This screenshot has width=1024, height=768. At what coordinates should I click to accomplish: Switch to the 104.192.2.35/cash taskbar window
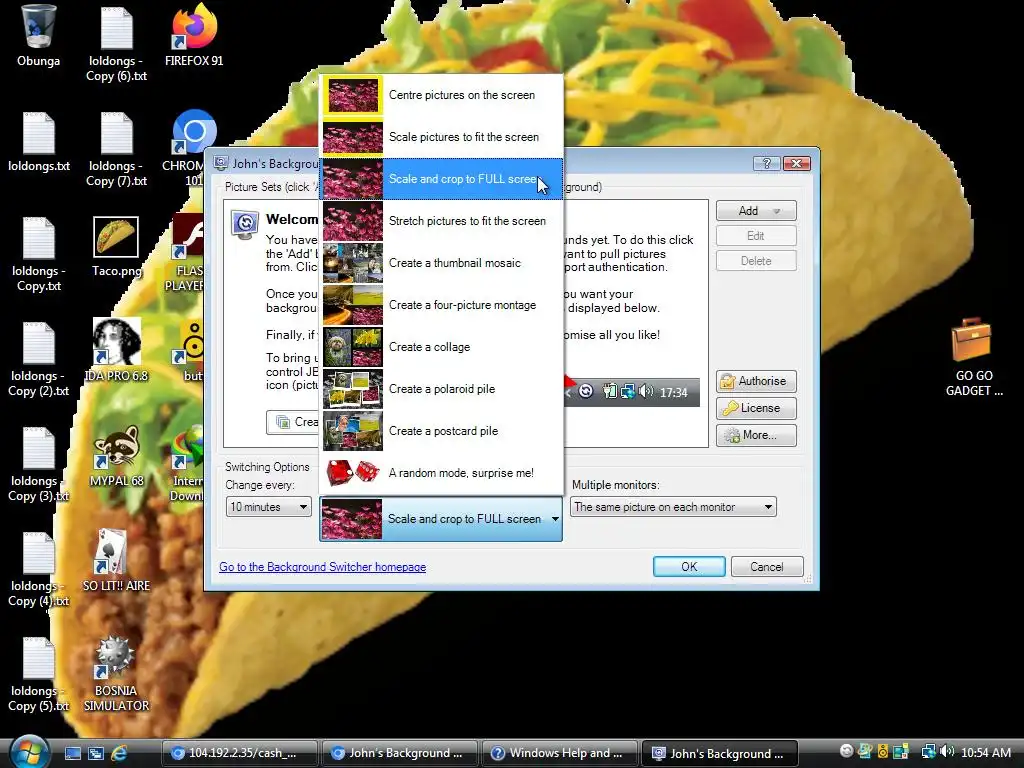point(240,753)
